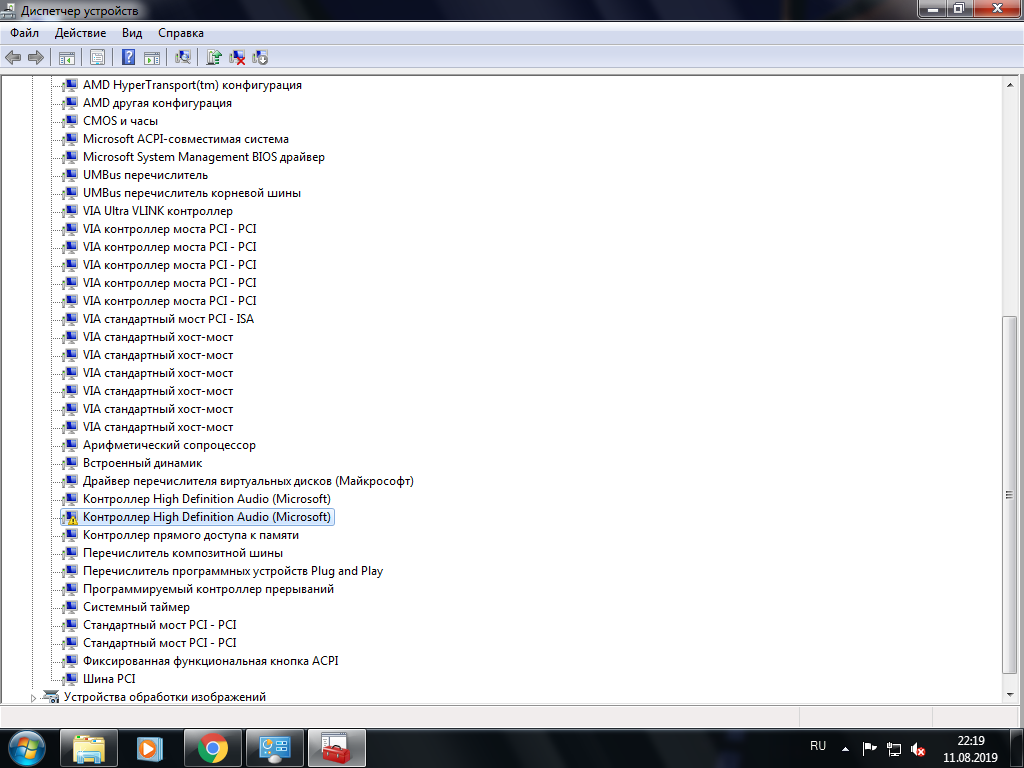Screen dimensions: 1024x768
Task: Open the Справка menu
Action: tap(181, 33)
